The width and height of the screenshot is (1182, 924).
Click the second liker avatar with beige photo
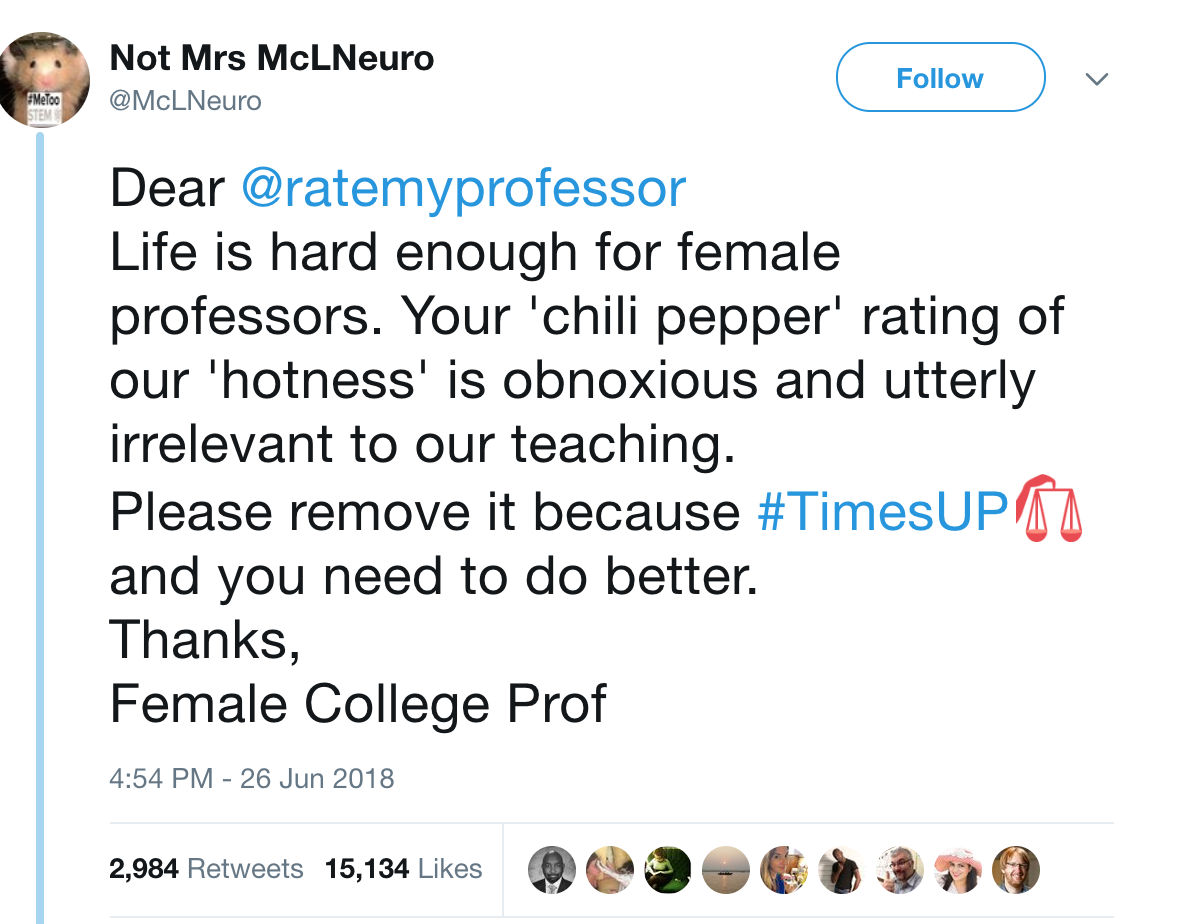608,870
